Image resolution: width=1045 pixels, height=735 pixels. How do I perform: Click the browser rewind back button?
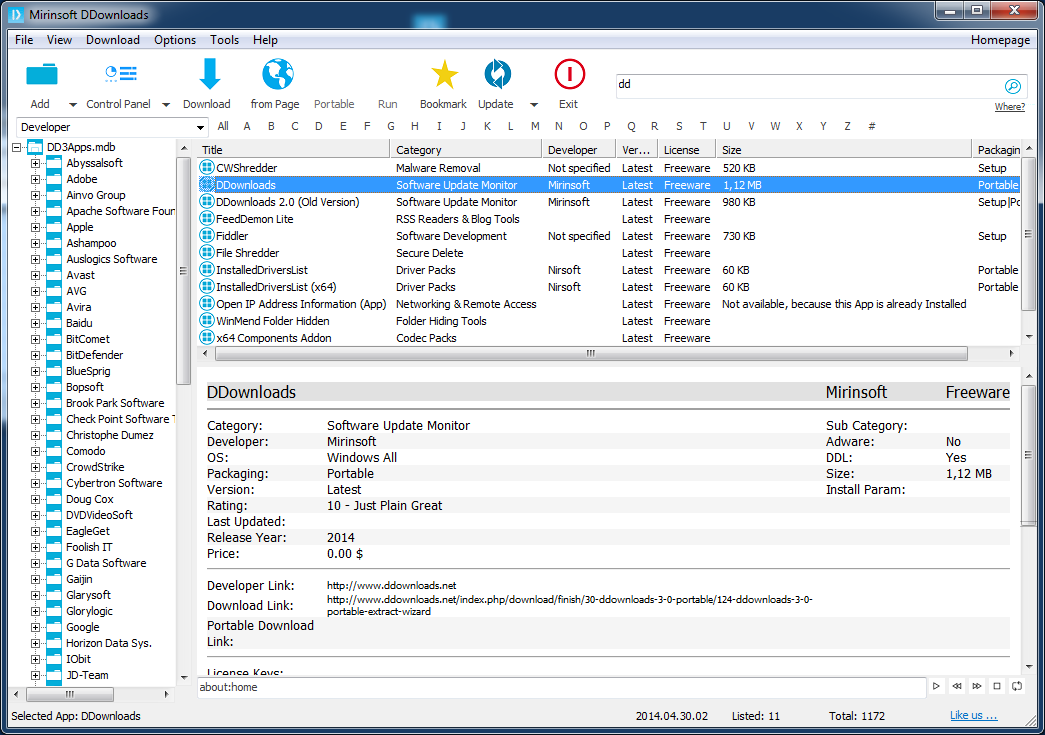pos(956,686)
